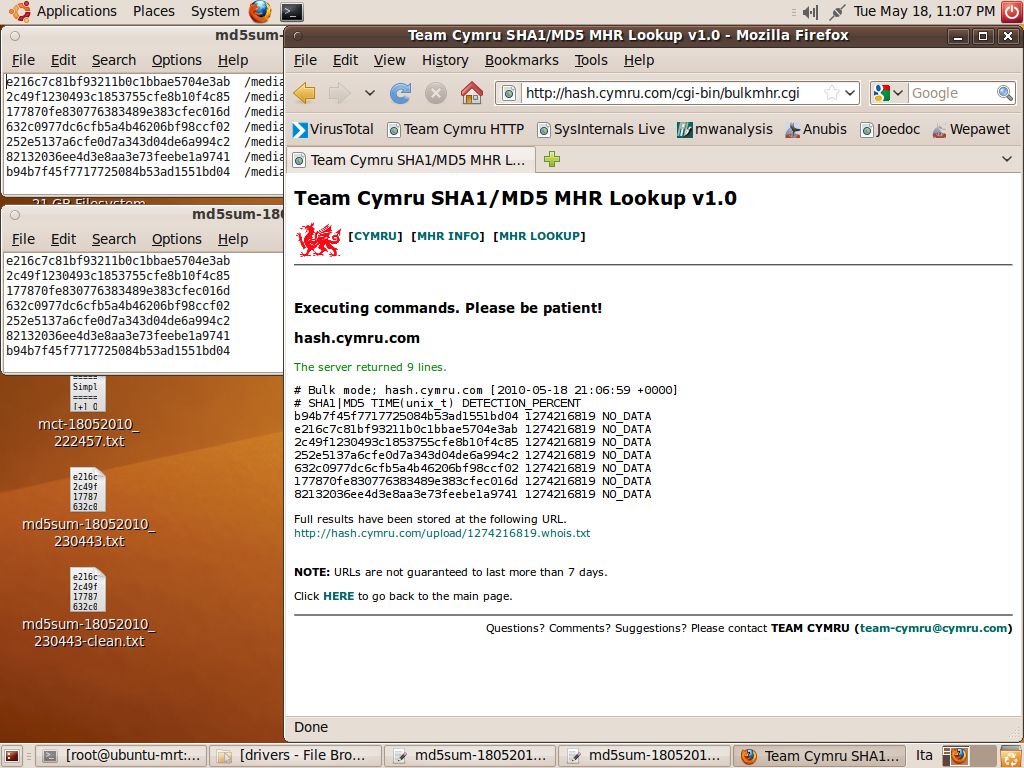Follow the MHR LOOKUP link
Screen dimensions: 1024x768
click(539, 236)
